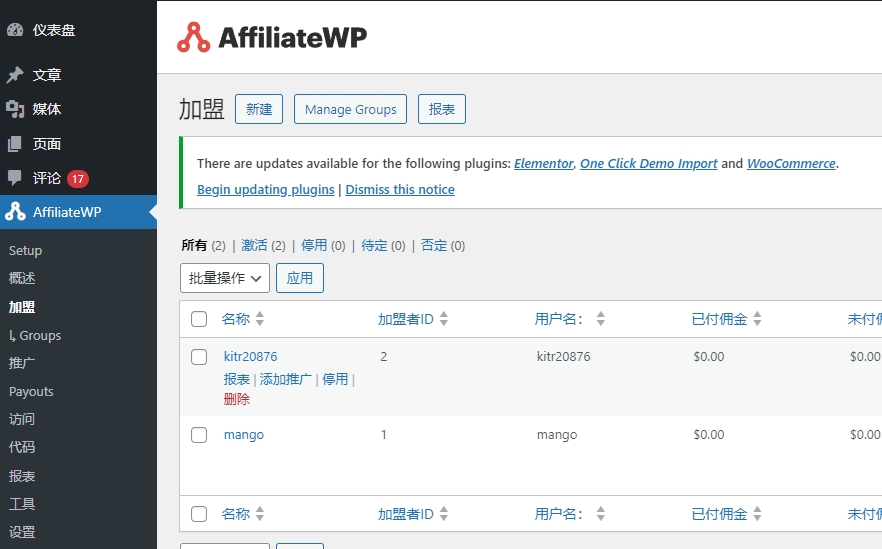Click the AffiliateWP logo in header
Screen dimensions: 882x549
[272, 38]
